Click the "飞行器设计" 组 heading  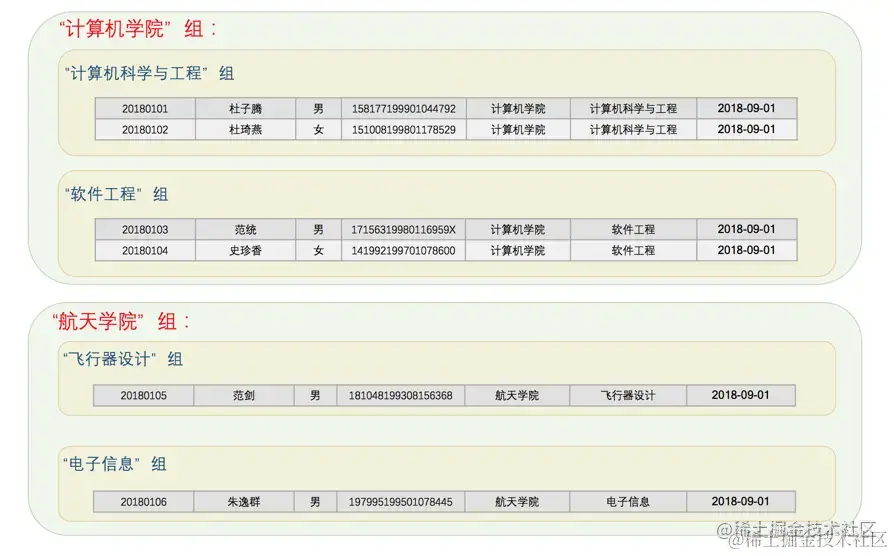123,359
